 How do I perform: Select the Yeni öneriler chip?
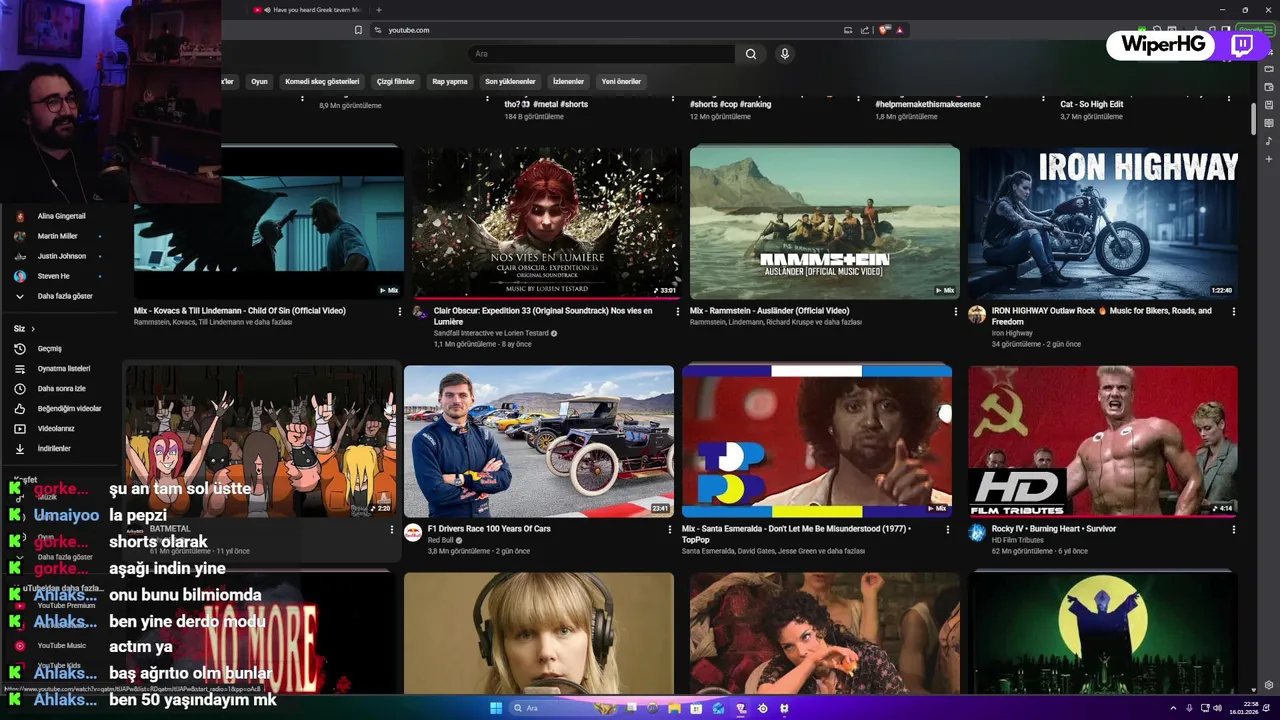621,82
